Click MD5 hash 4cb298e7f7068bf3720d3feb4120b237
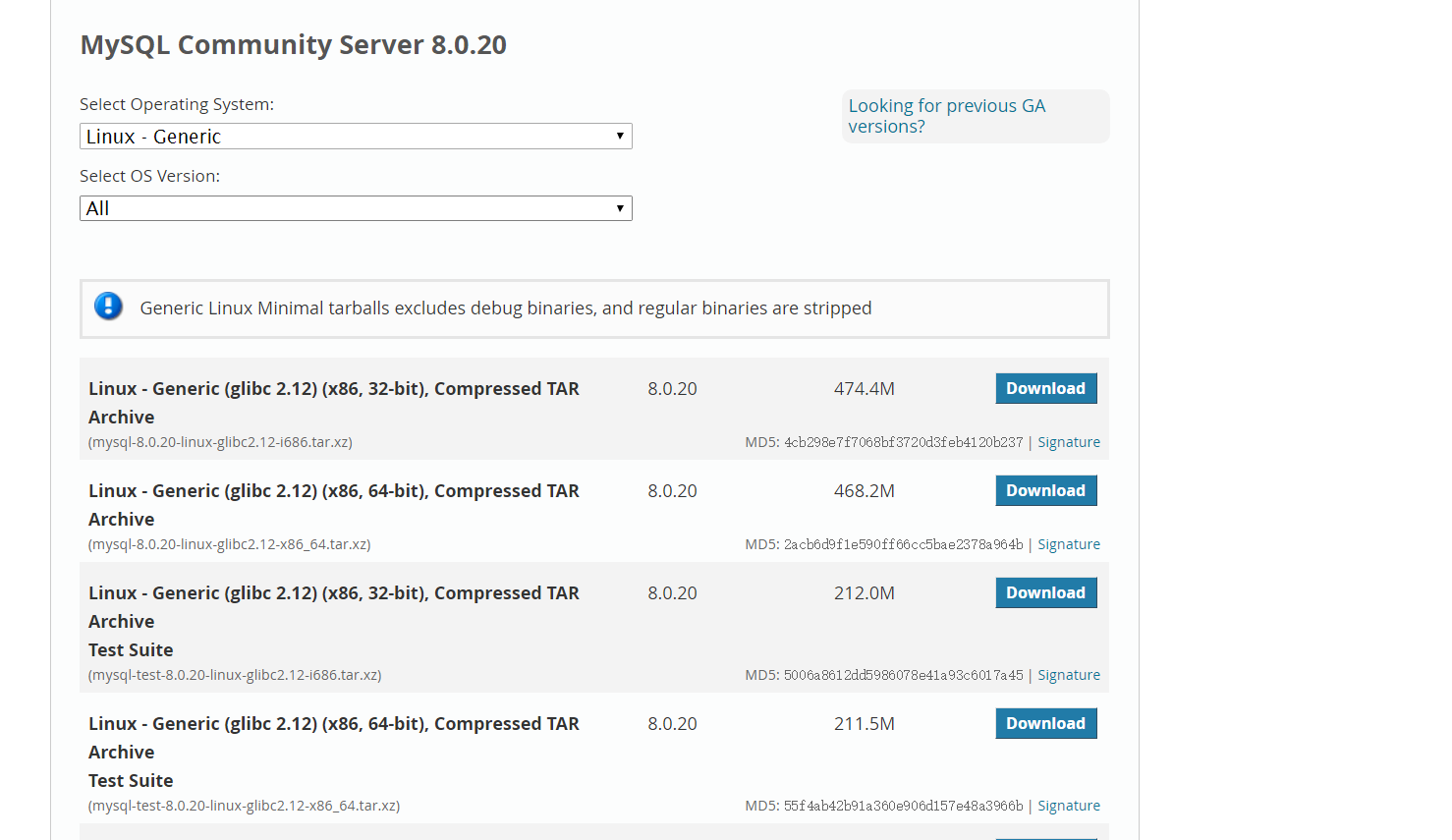Image resolution: width=1452 pixels, height=840 pixels. 904,442
